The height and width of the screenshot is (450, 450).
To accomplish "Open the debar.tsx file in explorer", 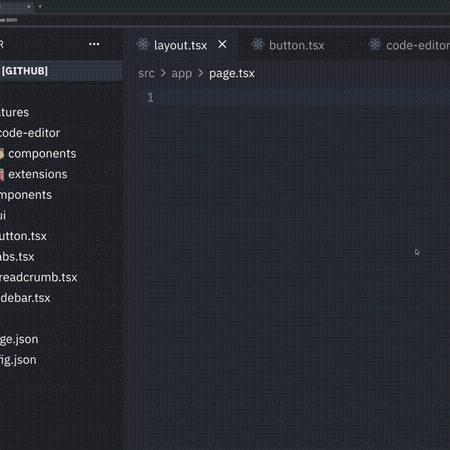I will (x=25, y=298).
